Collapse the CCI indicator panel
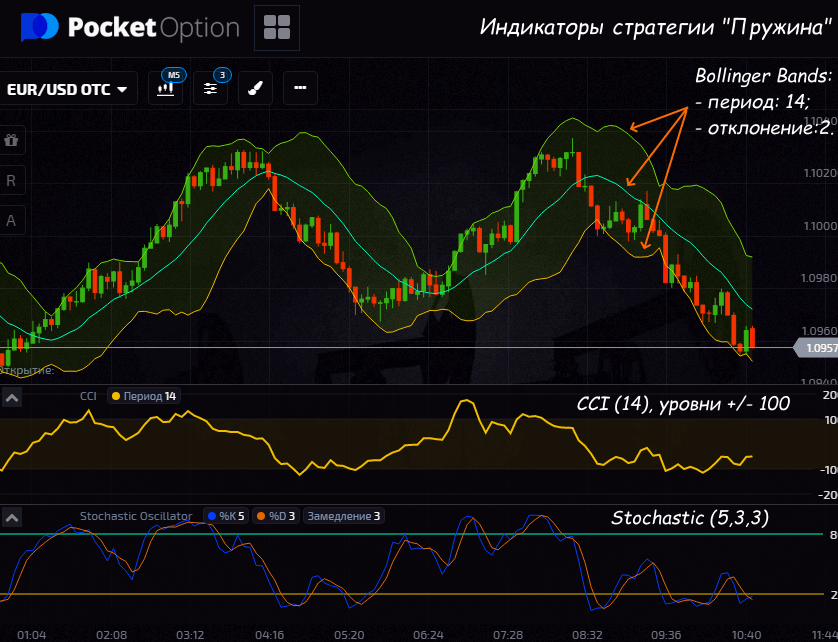Viewport: 838px width, 642px height. pyautogui.click(x=12, y=397)
